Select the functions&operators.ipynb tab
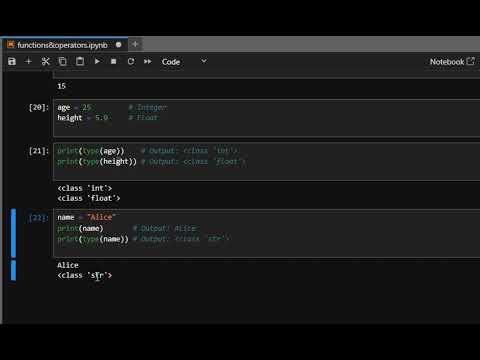 [65, 45]
